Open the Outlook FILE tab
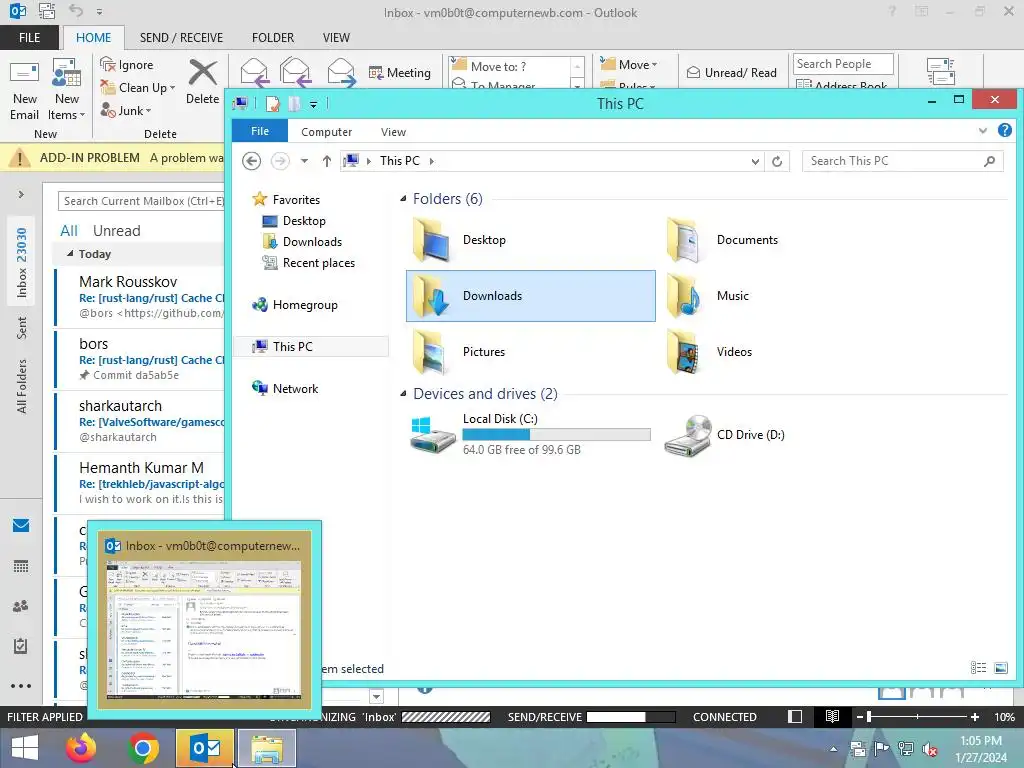 (x=29, y=37)
